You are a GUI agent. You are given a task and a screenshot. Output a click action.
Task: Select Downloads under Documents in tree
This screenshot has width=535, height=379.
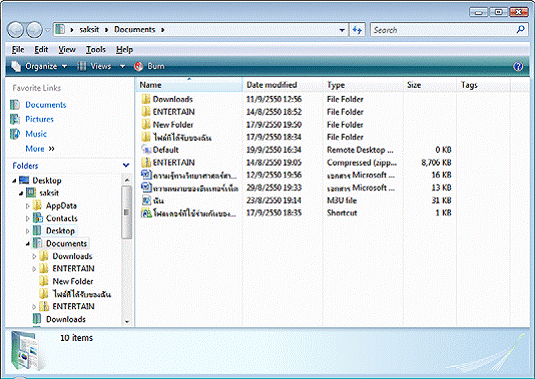[x=72, y=256]
